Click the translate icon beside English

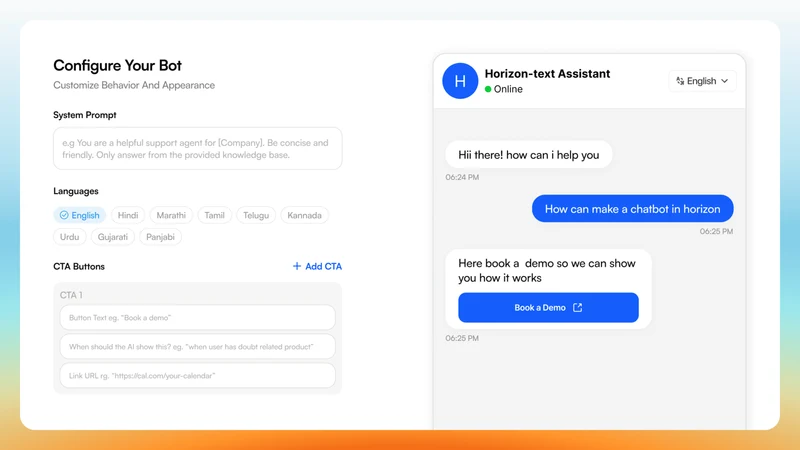pyautogui.click(x=680, y=81)
